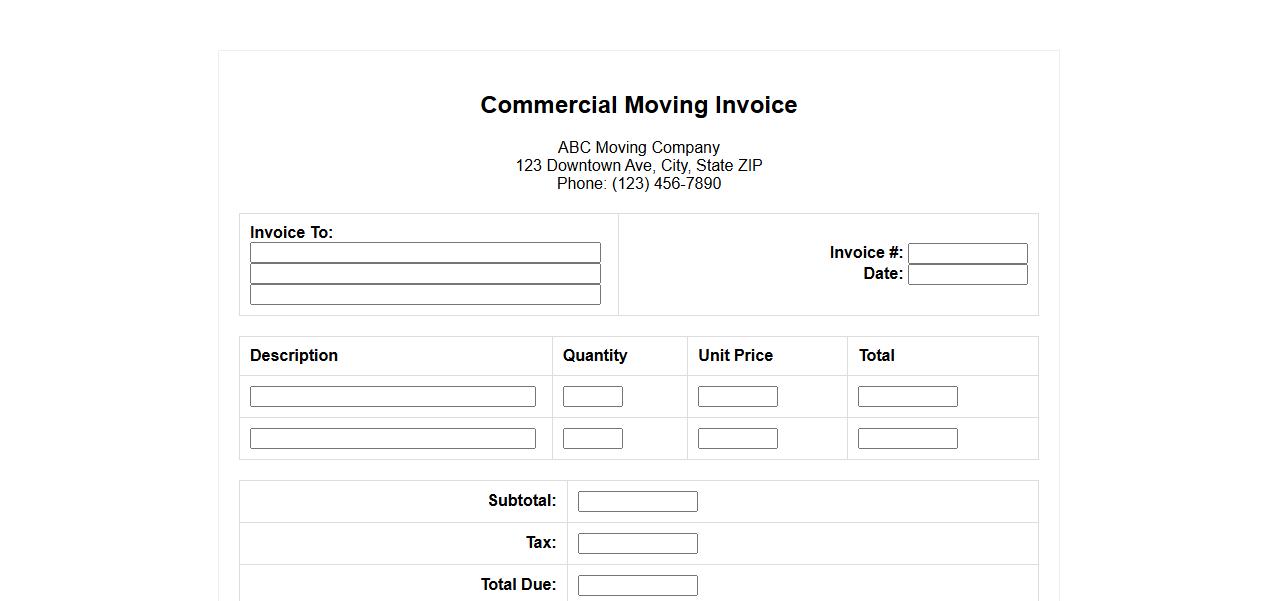Select the first row Total field
The width and height of the screenshot is (1278, 601).
click(x=907, y=397)
